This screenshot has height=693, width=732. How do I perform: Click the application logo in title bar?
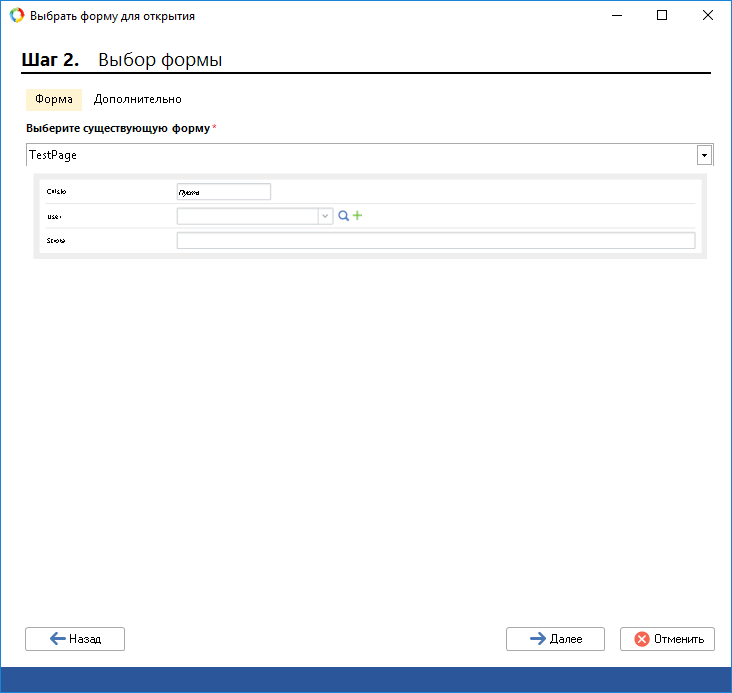pos(16,16)
